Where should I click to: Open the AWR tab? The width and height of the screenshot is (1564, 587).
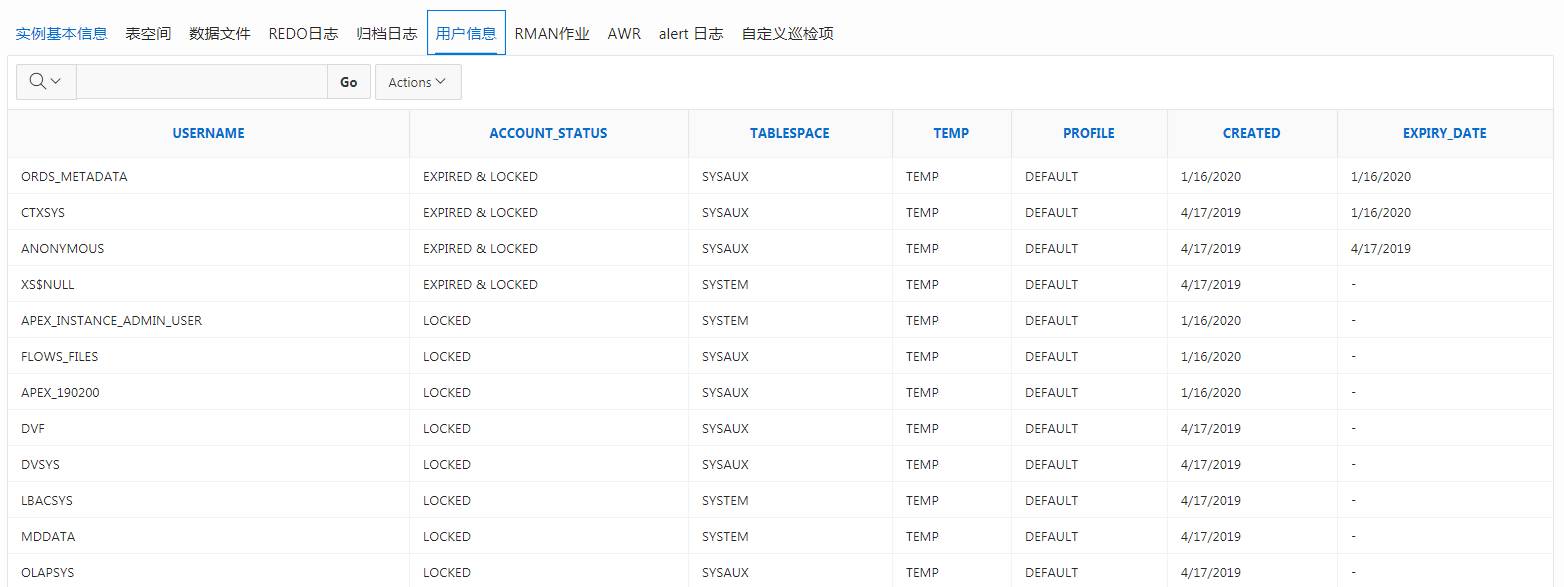[x=624, y=33]
